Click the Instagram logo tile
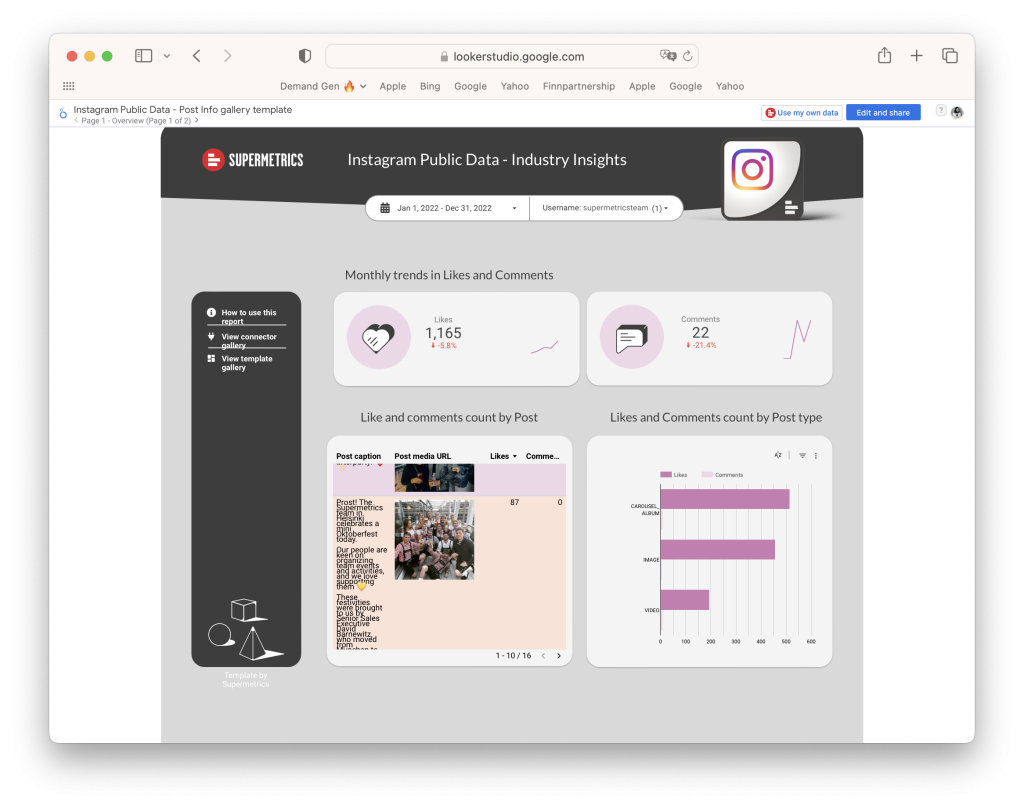 (761, 179)
